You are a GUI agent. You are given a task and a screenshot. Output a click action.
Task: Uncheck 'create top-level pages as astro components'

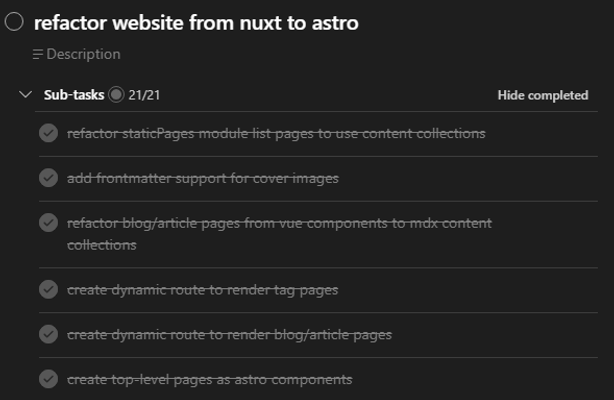tap(48, 379)
